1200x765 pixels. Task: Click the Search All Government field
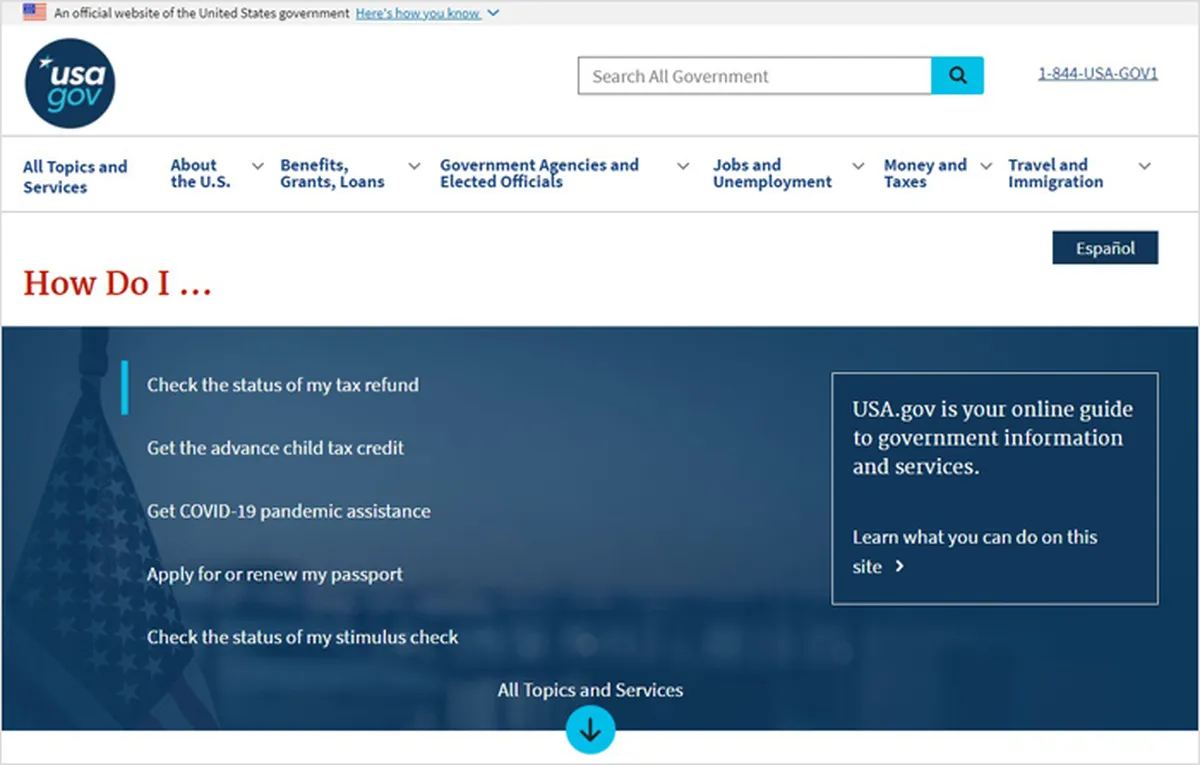point(755,76)
